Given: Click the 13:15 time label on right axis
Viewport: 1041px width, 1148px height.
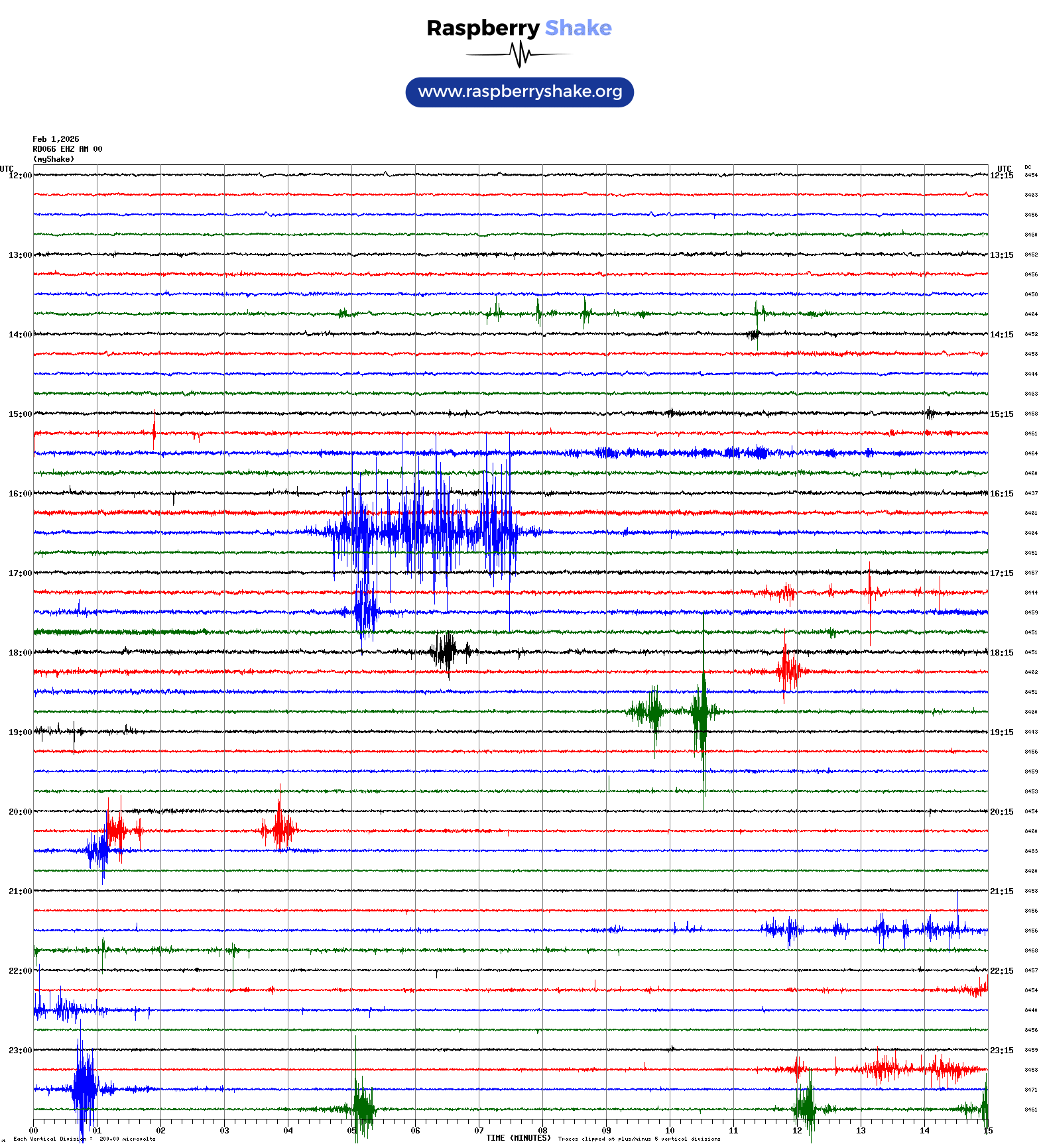Looking at the screenshot, I should point(1001,255).
